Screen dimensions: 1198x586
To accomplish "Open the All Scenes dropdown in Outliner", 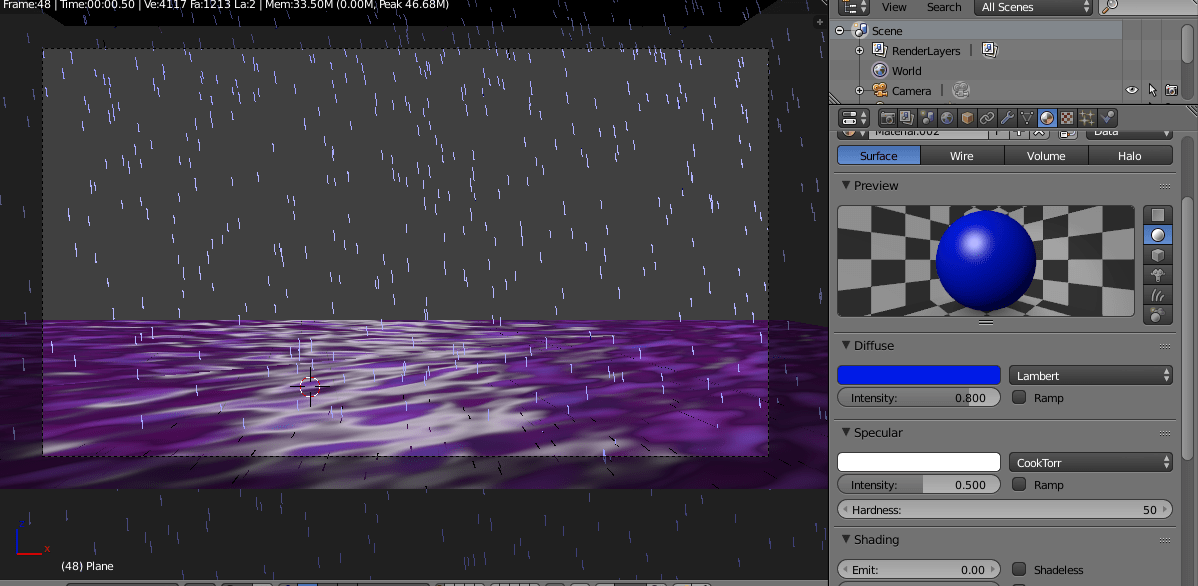I will click(x=1034, y=7).
